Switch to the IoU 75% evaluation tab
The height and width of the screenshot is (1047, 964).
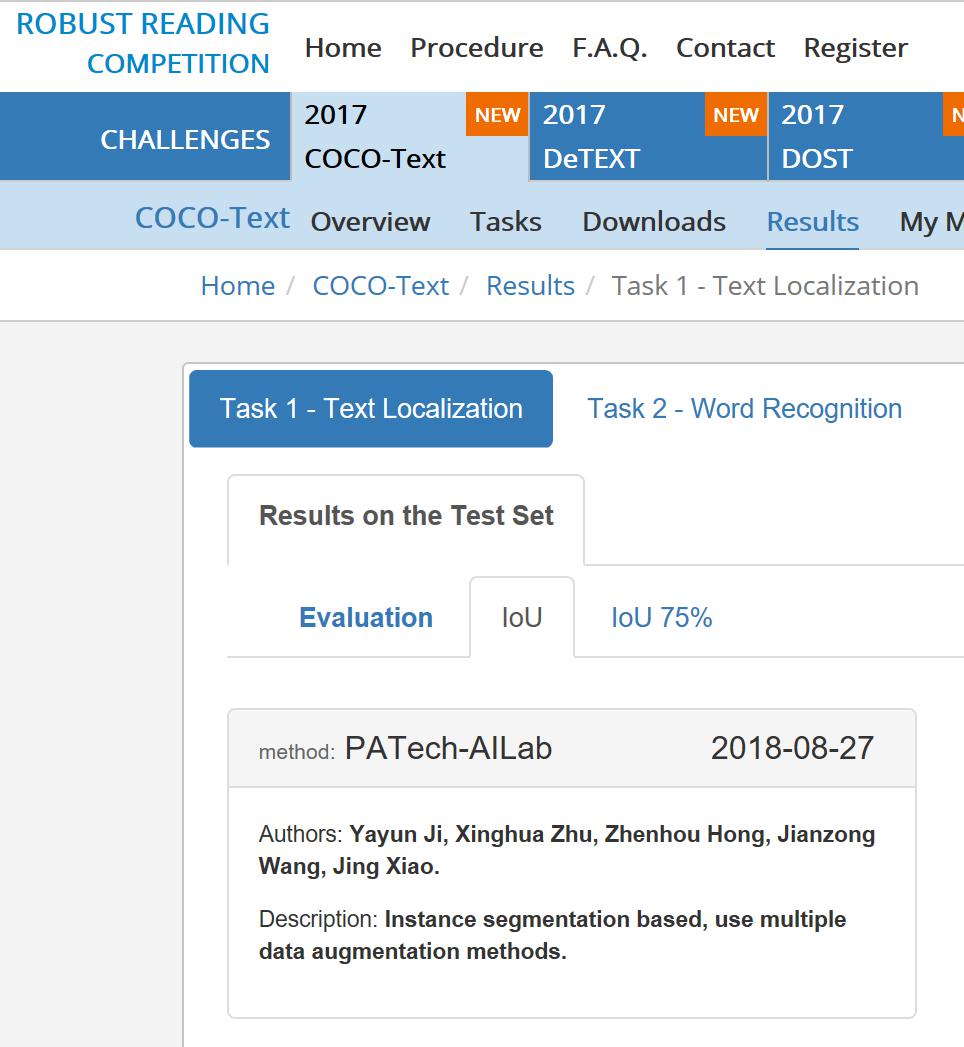(x=661, y=618)
